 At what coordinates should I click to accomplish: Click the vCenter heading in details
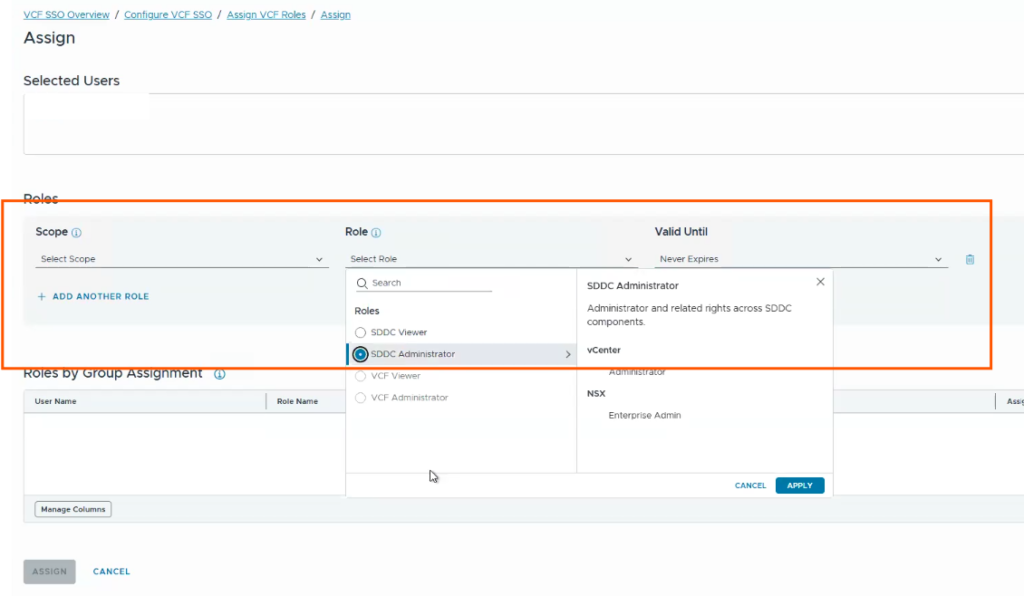coord(603,350)
